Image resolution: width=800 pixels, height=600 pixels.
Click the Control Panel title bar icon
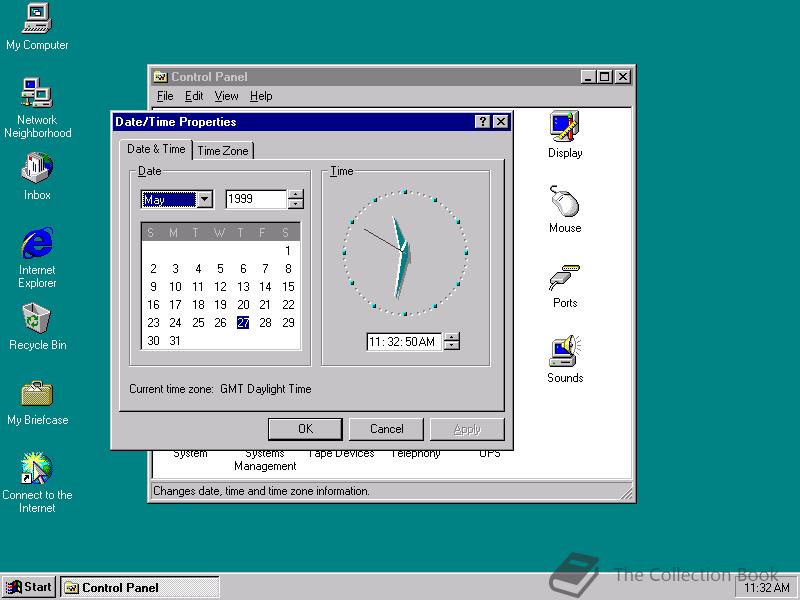160,77
